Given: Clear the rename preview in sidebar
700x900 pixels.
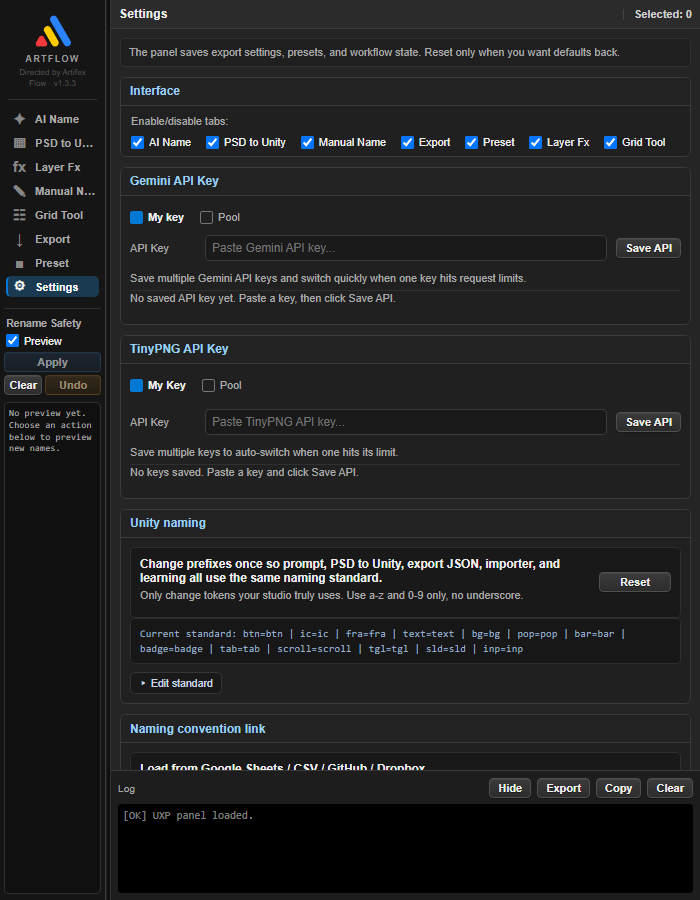Looking at the screenshot, I should 24,385.
